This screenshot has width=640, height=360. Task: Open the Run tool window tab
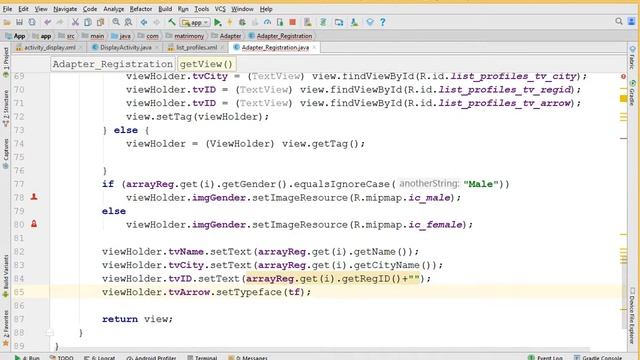(x=27, y=357)
